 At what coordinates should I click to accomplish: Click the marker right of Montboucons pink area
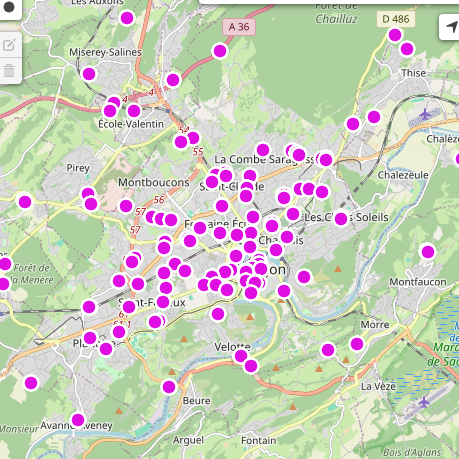tap(126, 206)
